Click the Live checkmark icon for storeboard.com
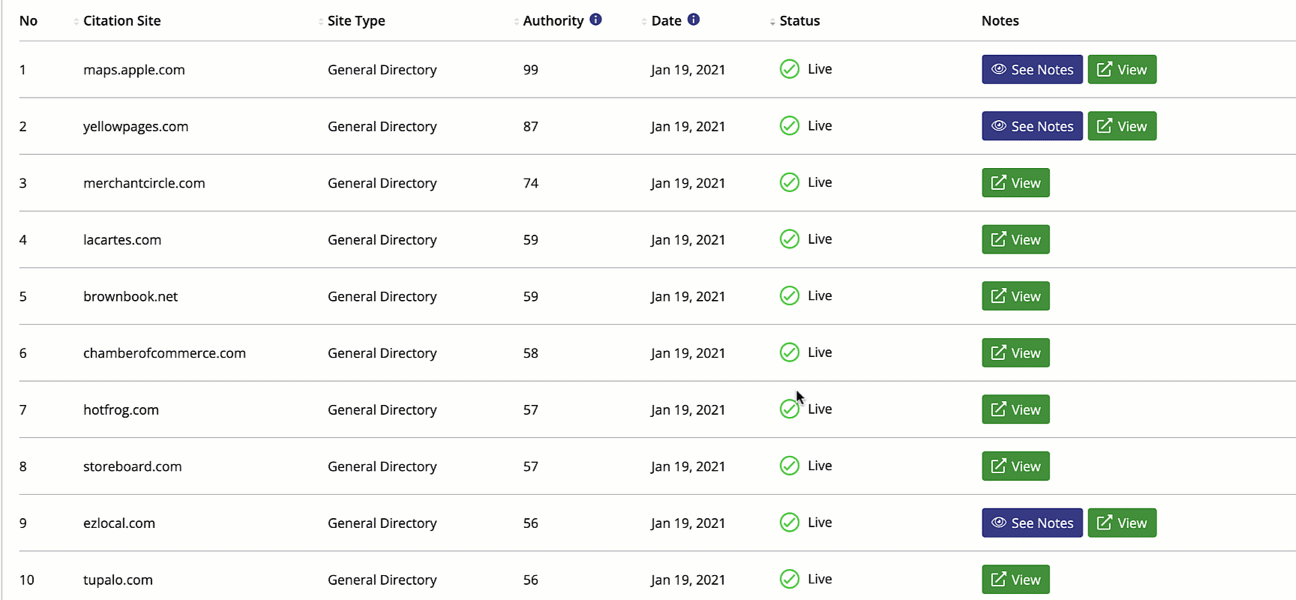Image resolution: width=1296 pixels, height=600 pixels. tap(789, 466)
